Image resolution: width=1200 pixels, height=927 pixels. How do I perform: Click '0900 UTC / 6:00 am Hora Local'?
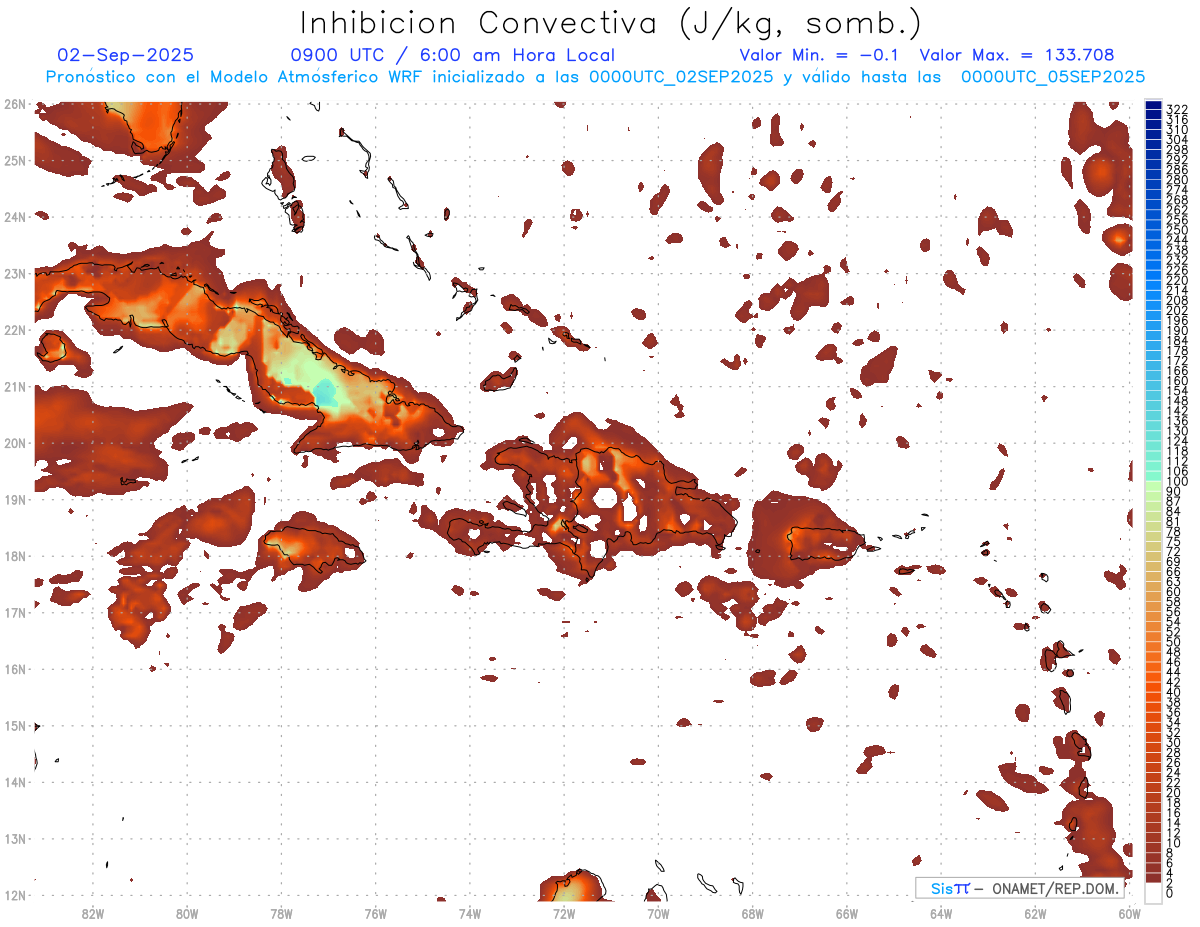click(453, 55)
